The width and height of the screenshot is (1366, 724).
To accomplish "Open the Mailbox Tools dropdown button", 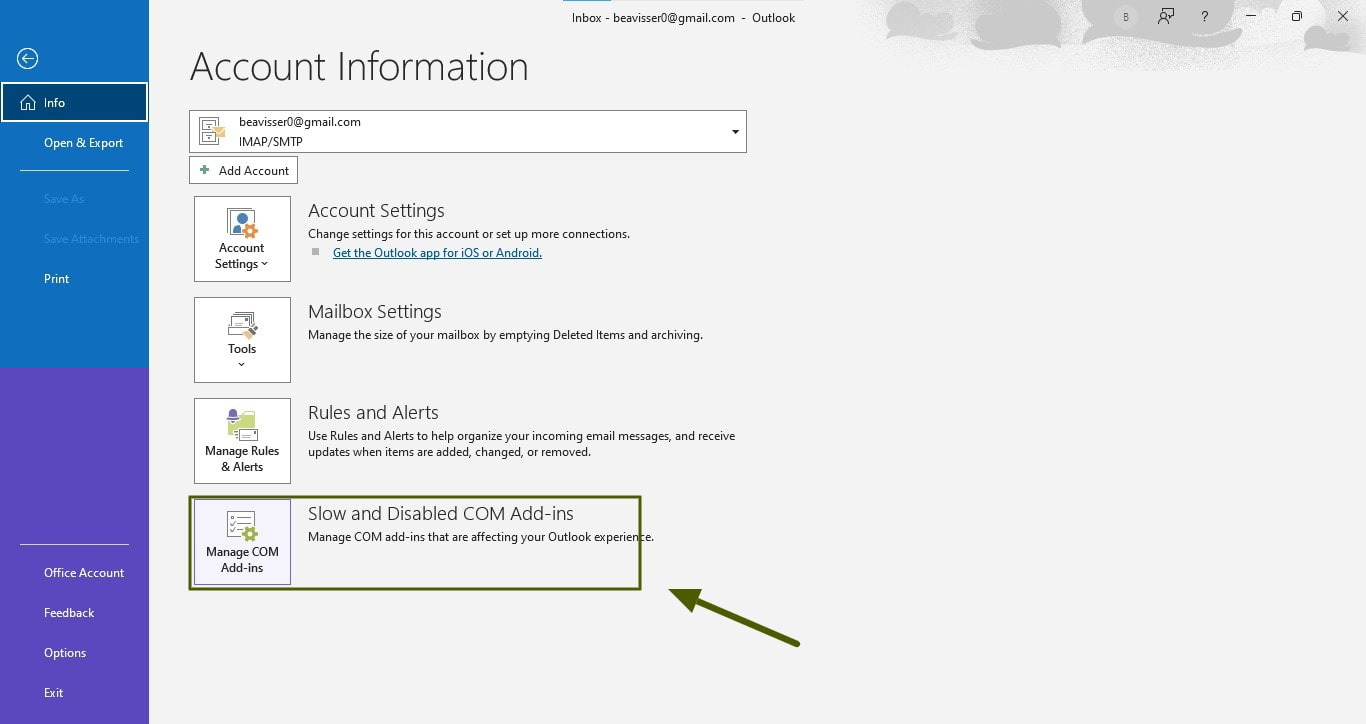I will 242,340.
